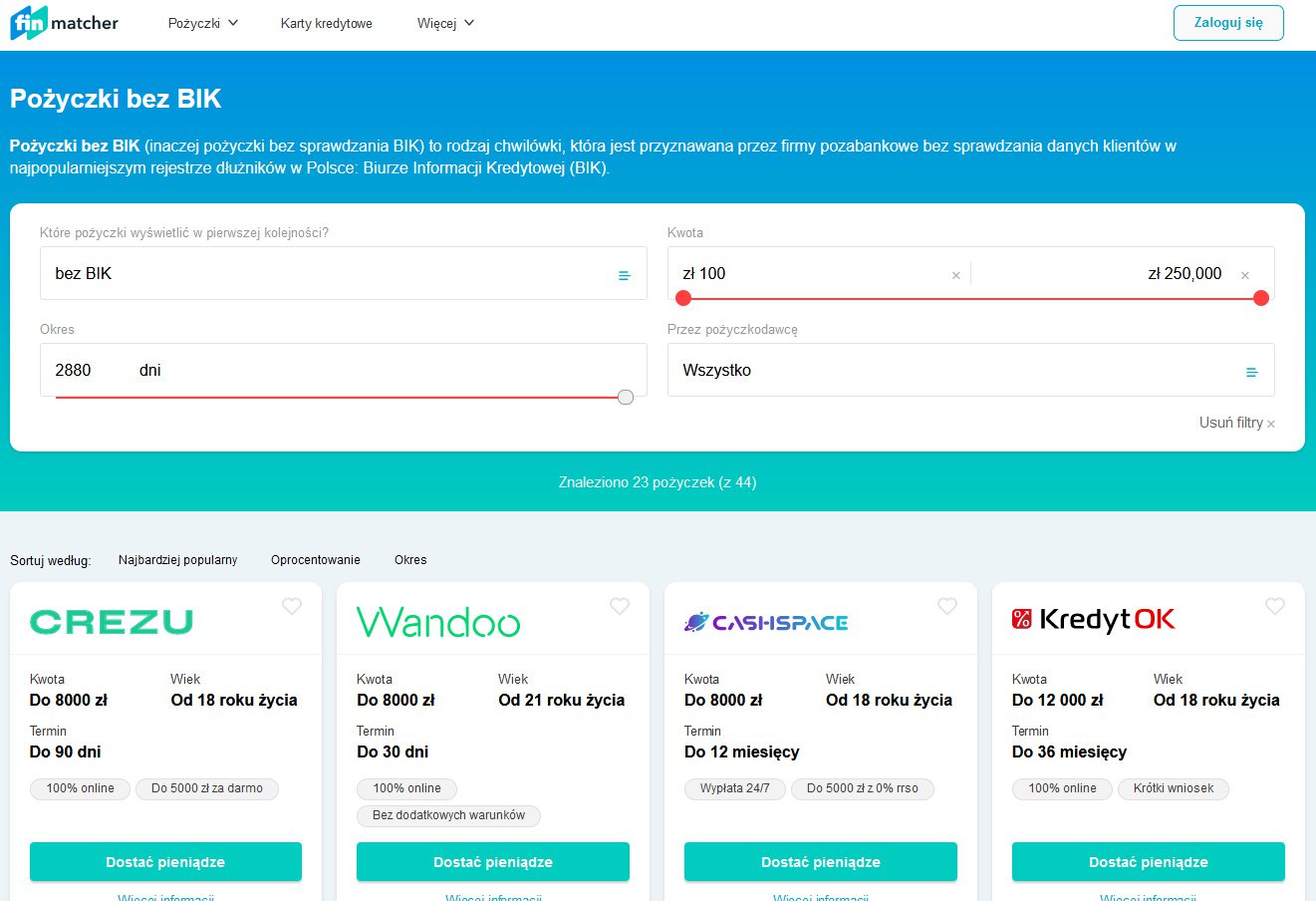Click the CashSpace logo
The width and height of the screenshot is (1316, 901).
[766, 622]
